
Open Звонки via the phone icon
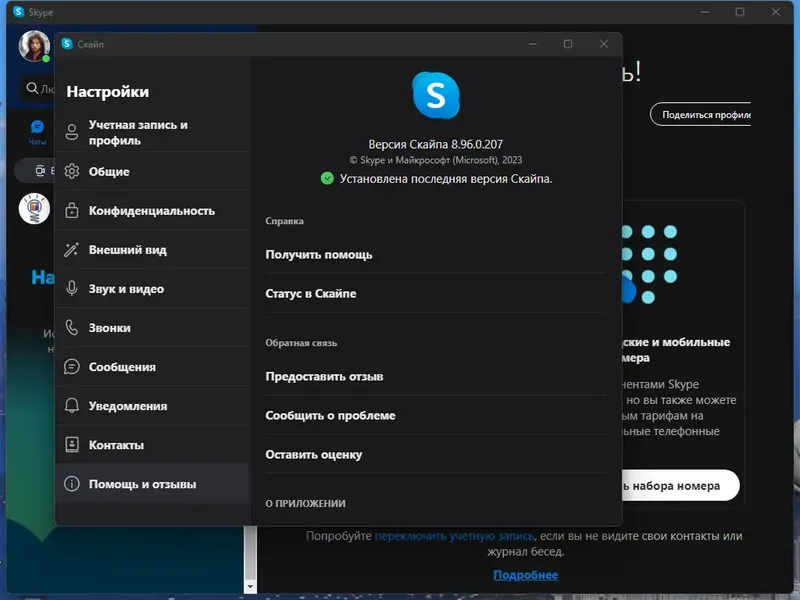click(x=71, y=327)
